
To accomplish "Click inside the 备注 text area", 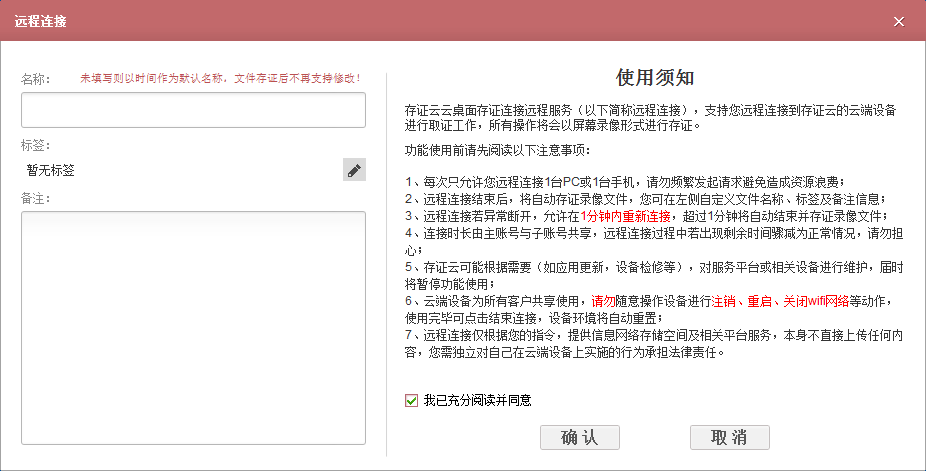I will coord(193,328).
